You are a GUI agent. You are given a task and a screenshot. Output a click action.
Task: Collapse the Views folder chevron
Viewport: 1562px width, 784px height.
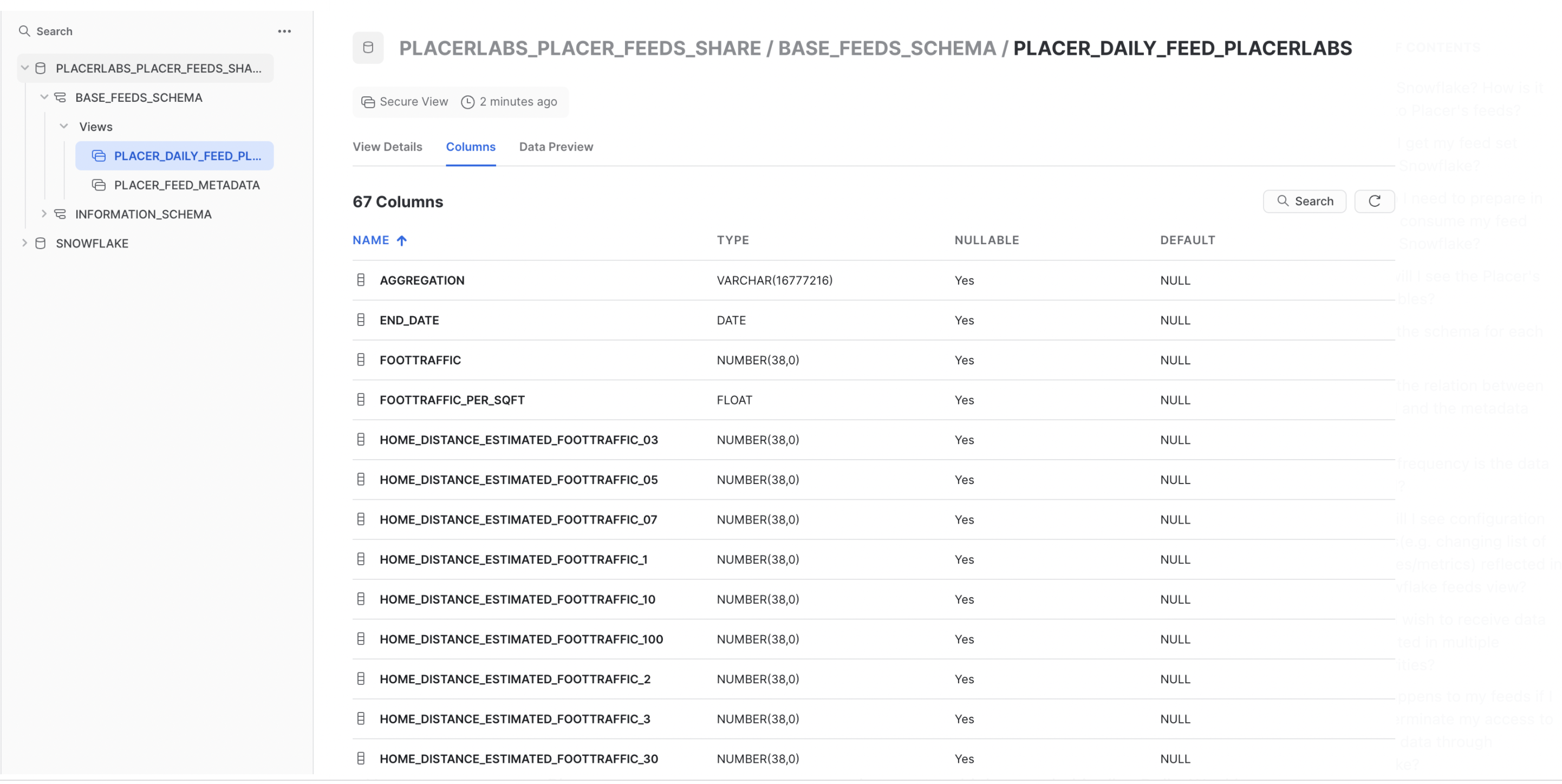click(x=64, y=126)
